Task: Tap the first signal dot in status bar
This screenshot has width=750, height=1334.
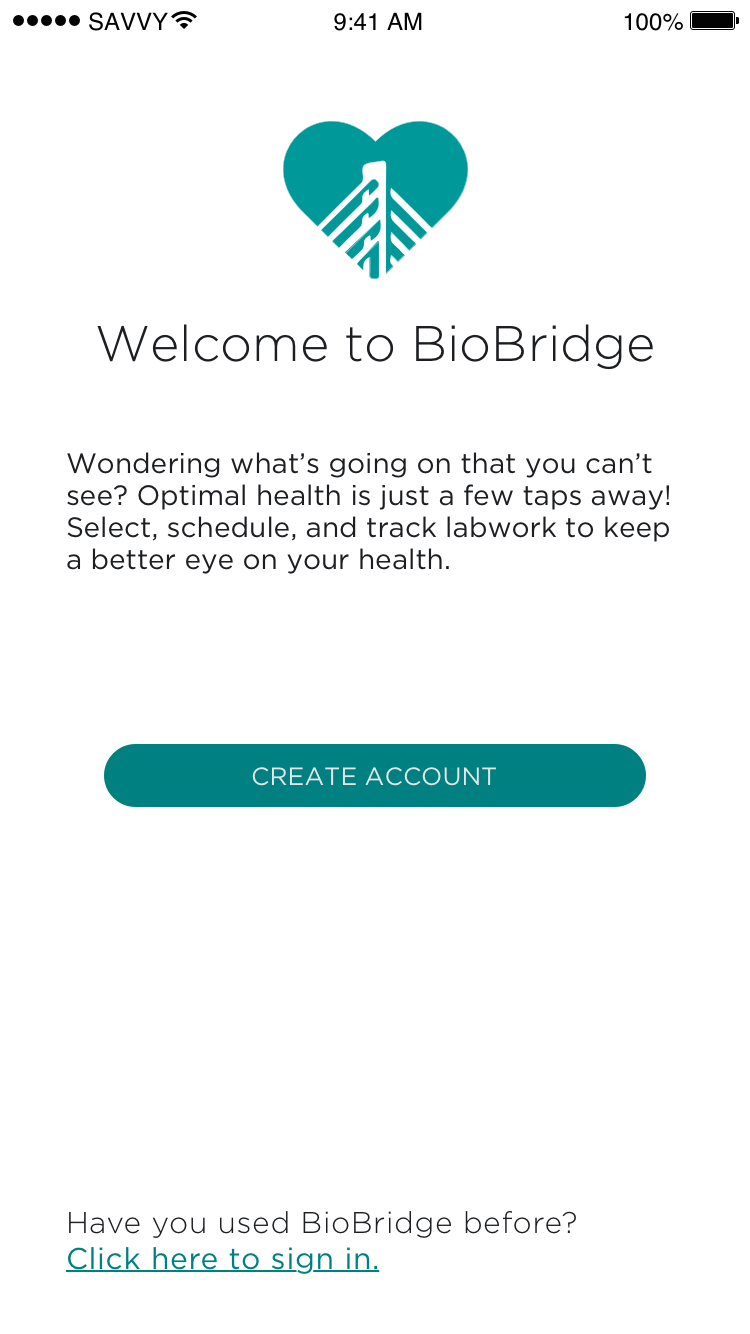Action: [x=19, y=21]
